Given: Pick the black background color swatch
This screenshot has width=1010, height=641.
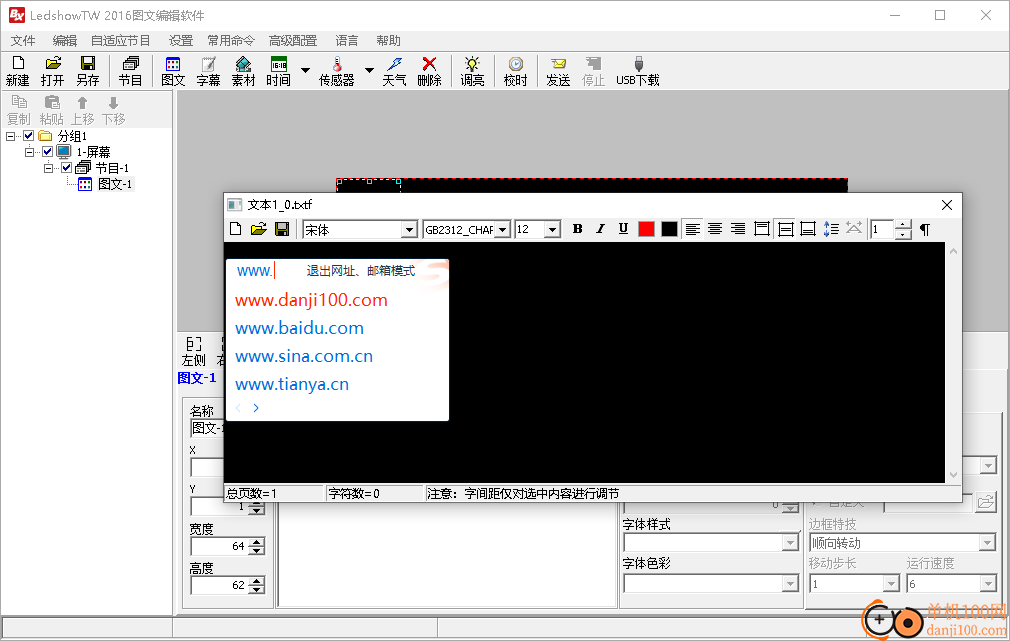Looking at the screenshot, I should click(x=669, y=229).
